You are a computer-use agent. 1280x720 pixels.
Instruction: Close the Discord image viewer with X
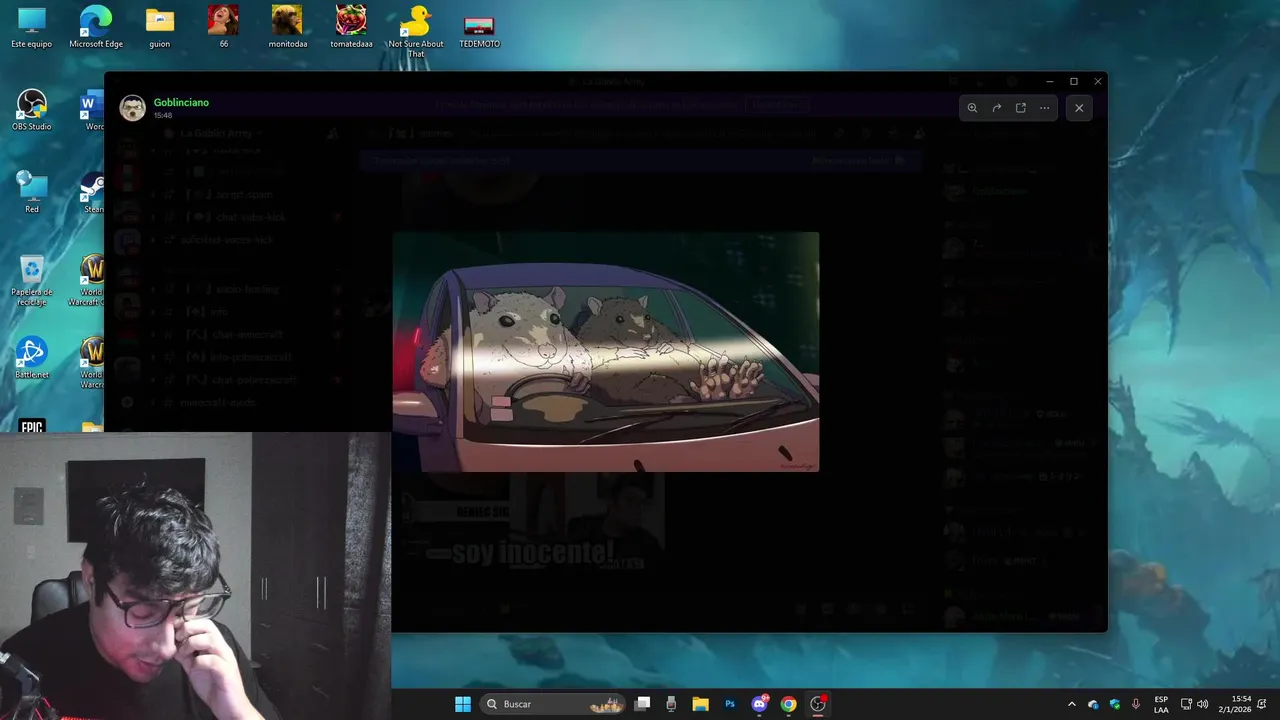pyautogui.click(x=1079, y=108)
